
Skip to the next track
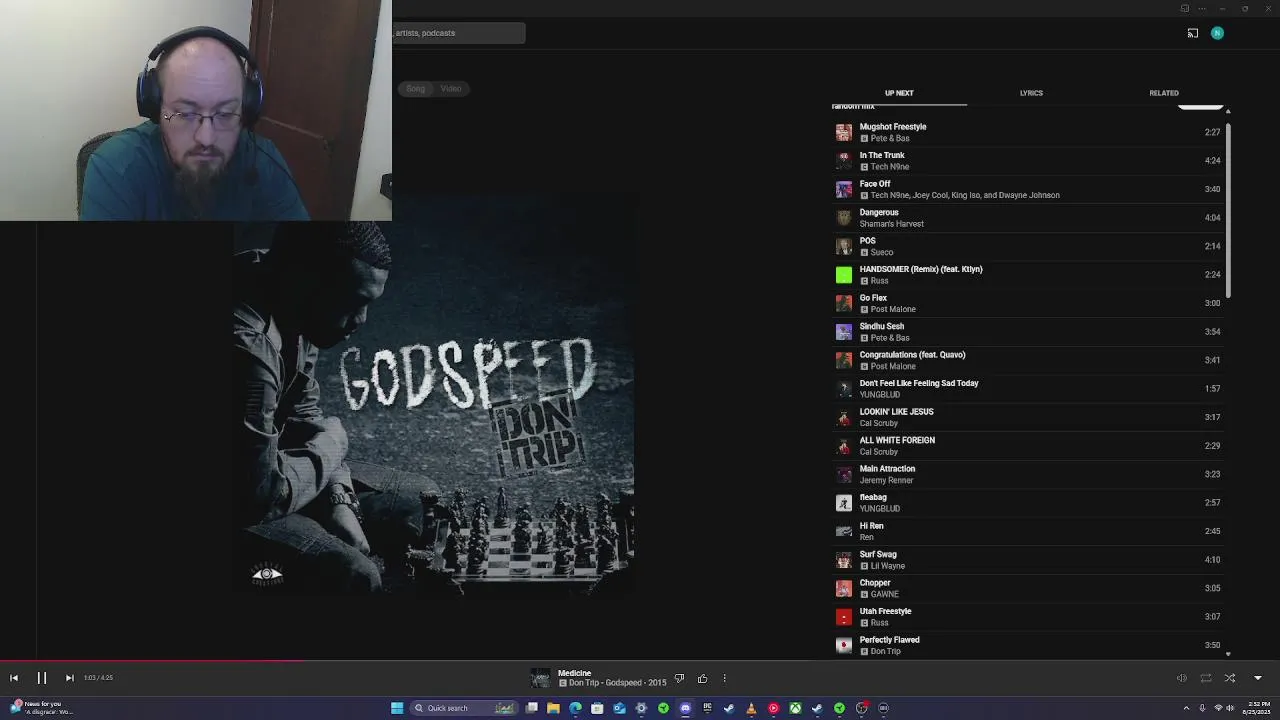[69, 678]
